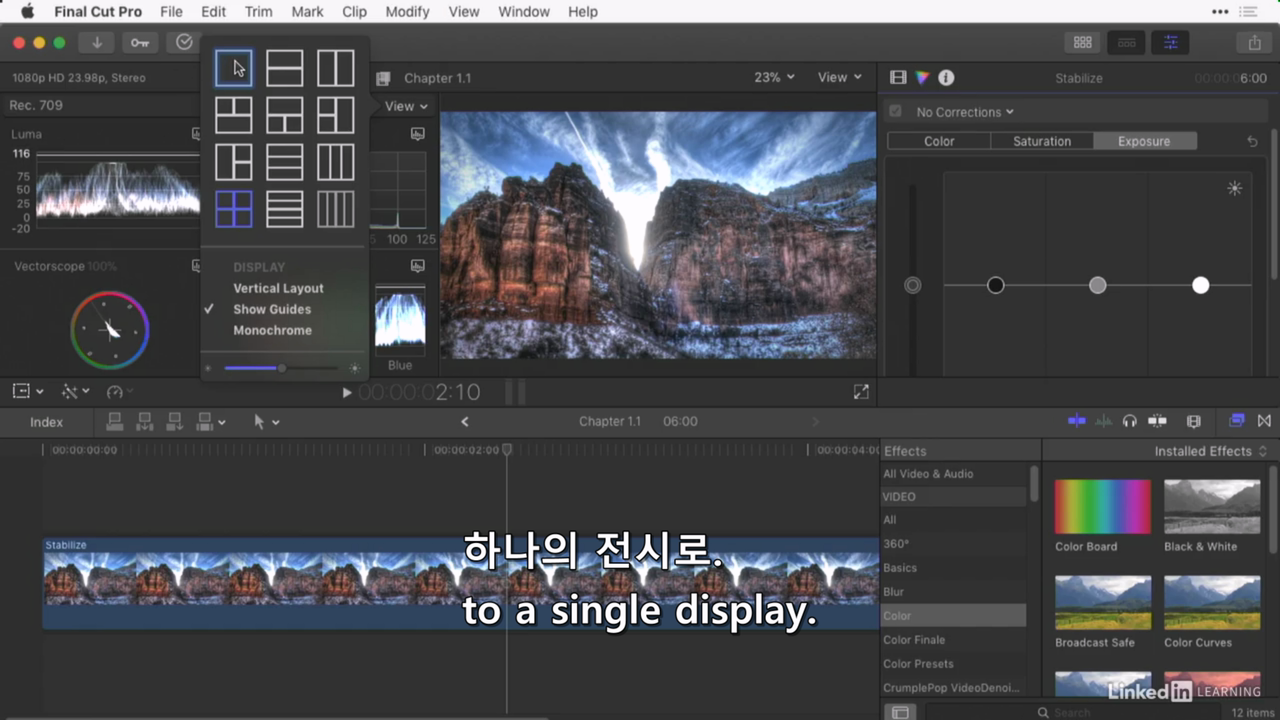1280x720 pixels.
Task: Select the Blur effects category
Action: [x=893, y=592]
